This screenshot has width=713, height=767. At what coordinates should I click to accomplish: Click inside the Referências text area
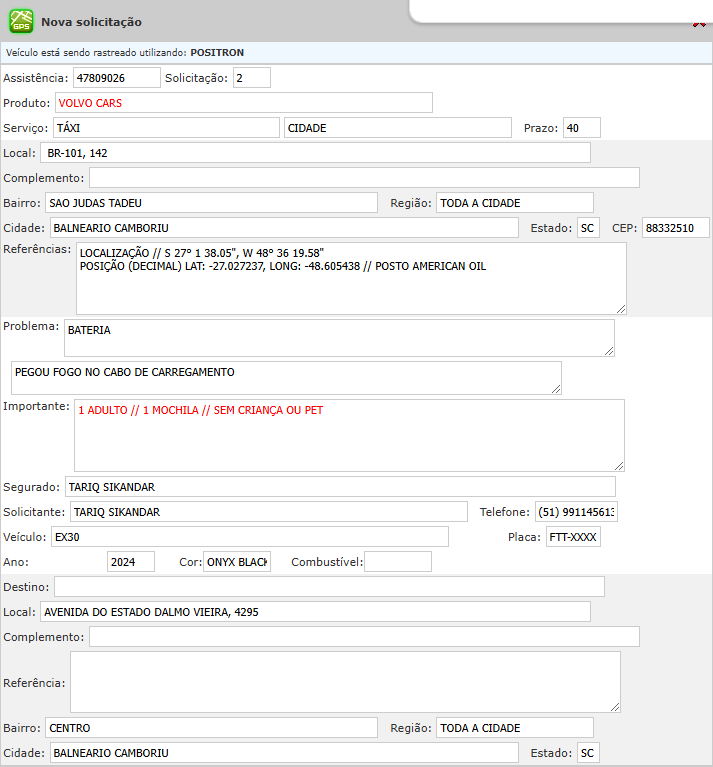350,278
